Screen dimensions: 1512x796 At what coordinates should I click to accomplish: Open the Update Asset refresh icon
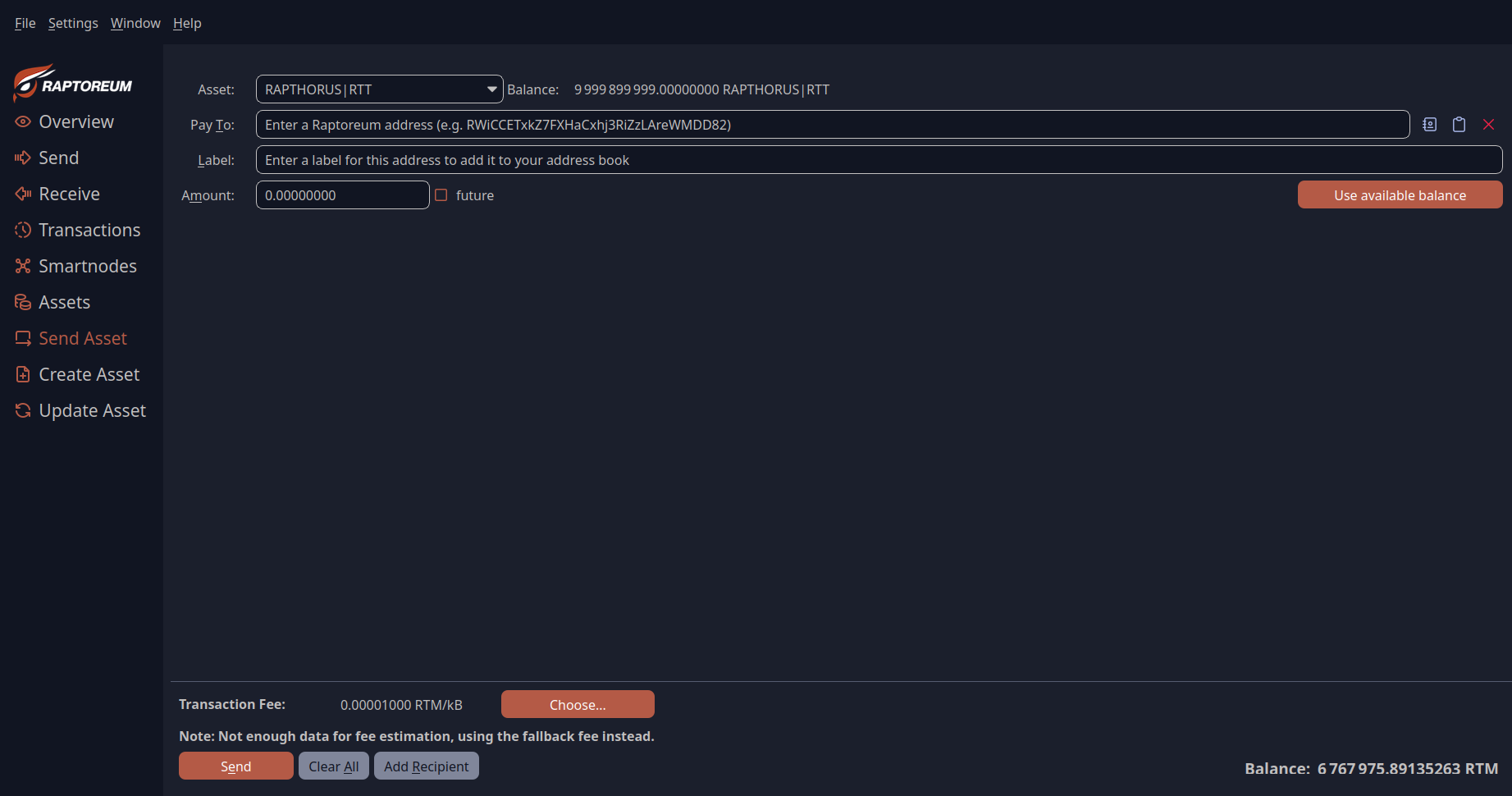pyautogui.click(x=23, y=410)
